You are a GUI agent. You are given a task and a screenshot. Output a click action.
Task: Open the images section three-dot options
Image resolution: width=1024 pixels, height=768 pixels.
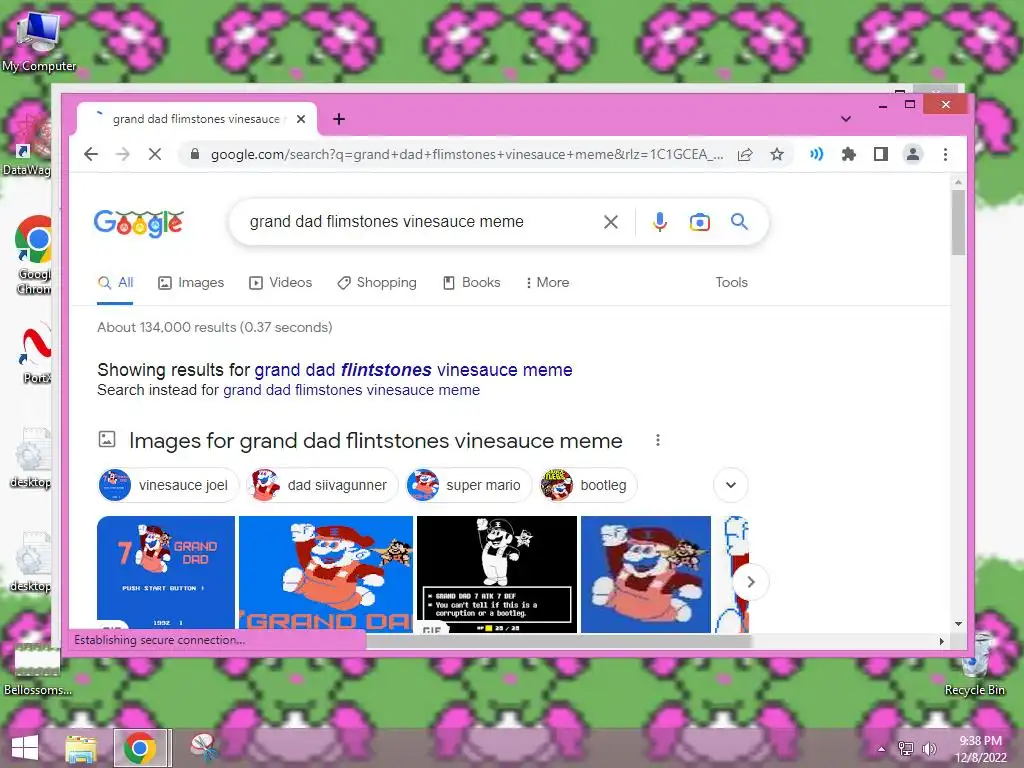pos(658,440)
